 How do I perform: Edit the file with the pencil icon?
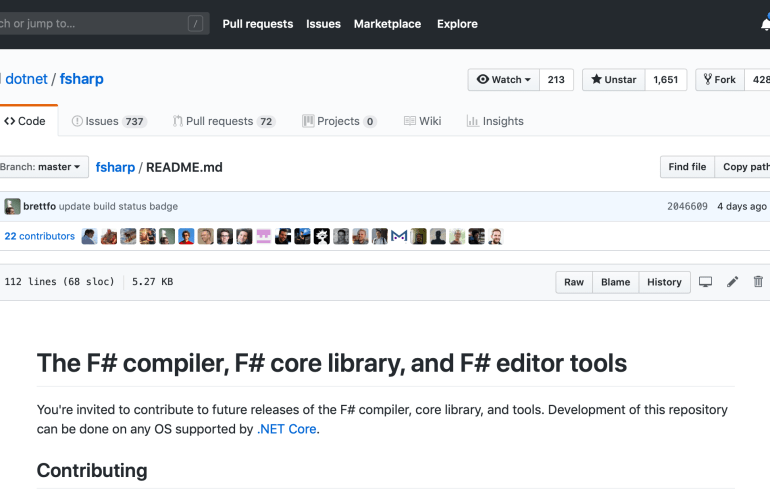[x=732, y=282]
